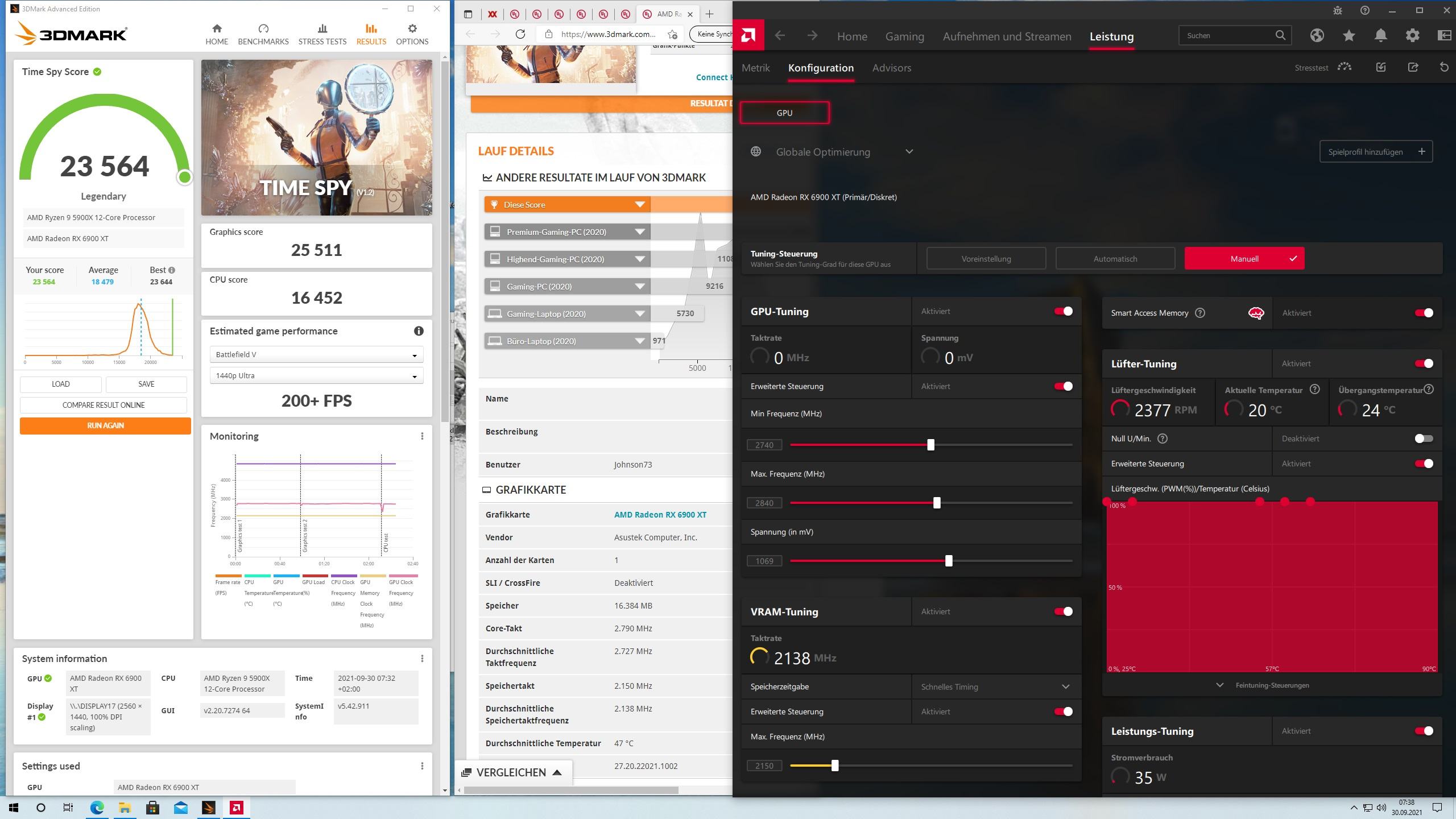Viewport: 1456px width, 819px height.
Task: Reload the browser page
Action: tap(520, 34)
